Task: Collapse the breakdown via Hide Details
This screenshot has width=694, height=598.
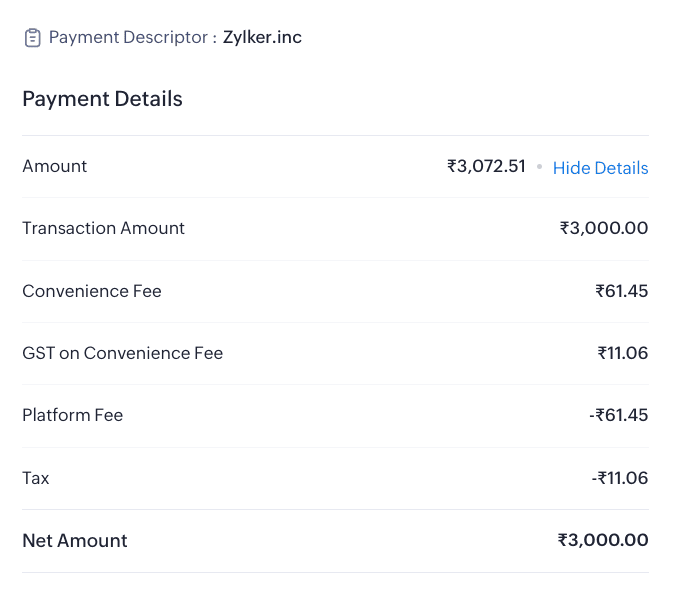Action: pyautogui.click(x=600, y=168)
